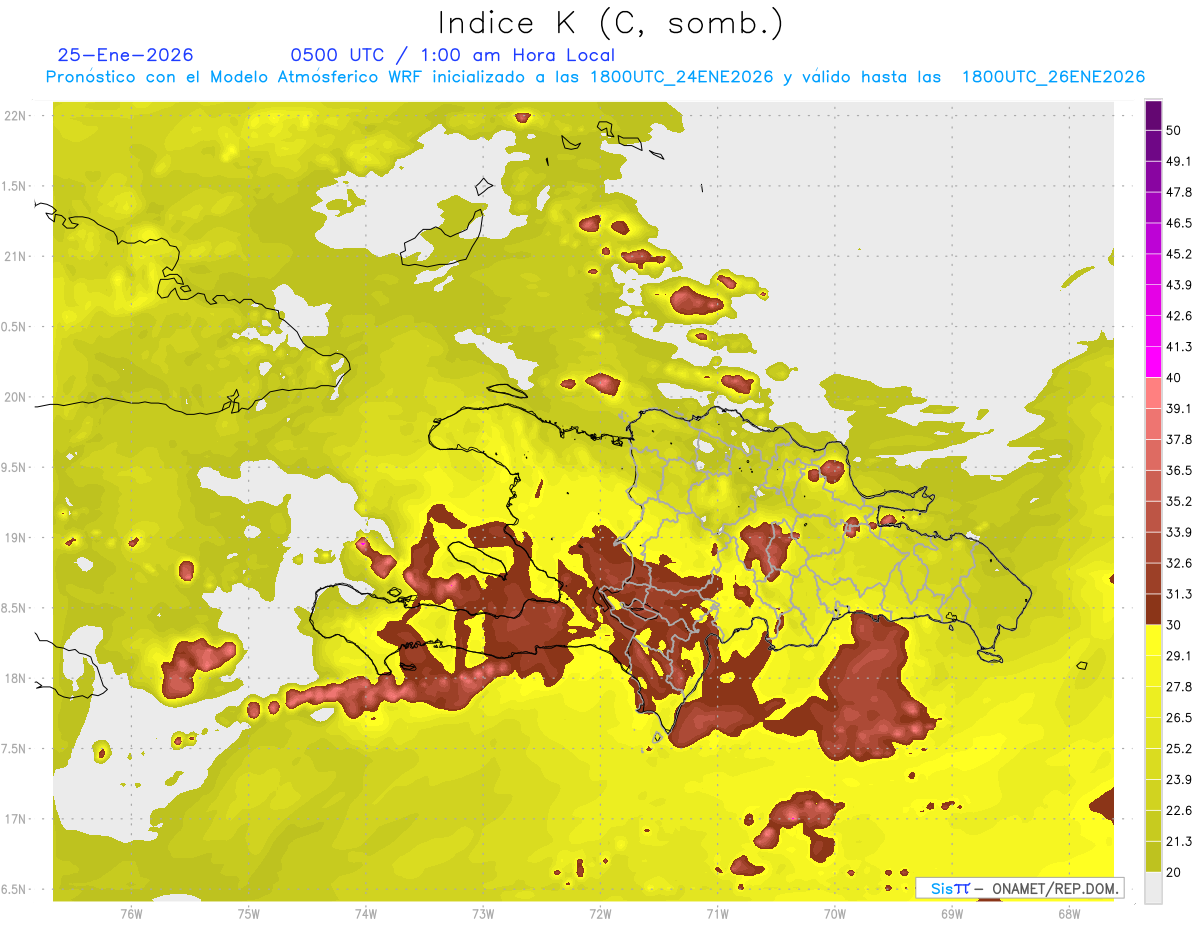This screenshot has height=927, width=1200.
Task: Click legend value "26.5"
Action: 1178,717
